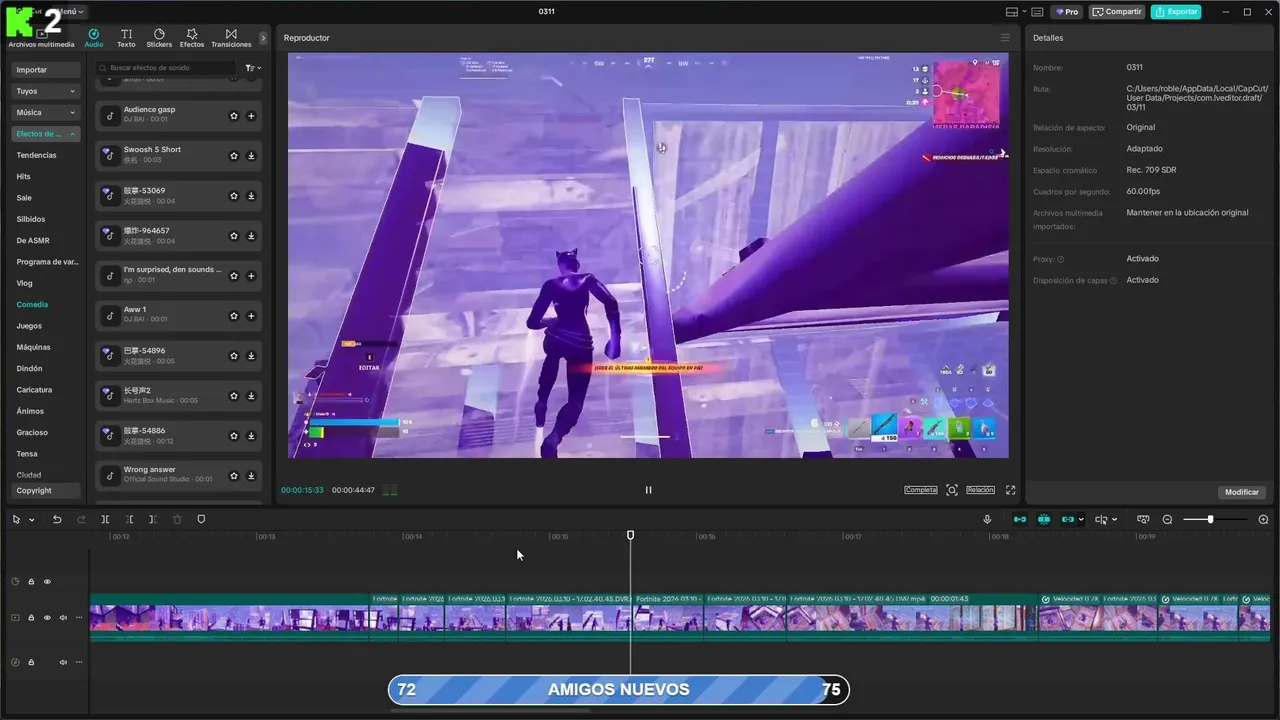This screenshot has width=1280, height=720.
Task: Select the Juegos category
Action: pyautogui.click(x=29, y=326)
